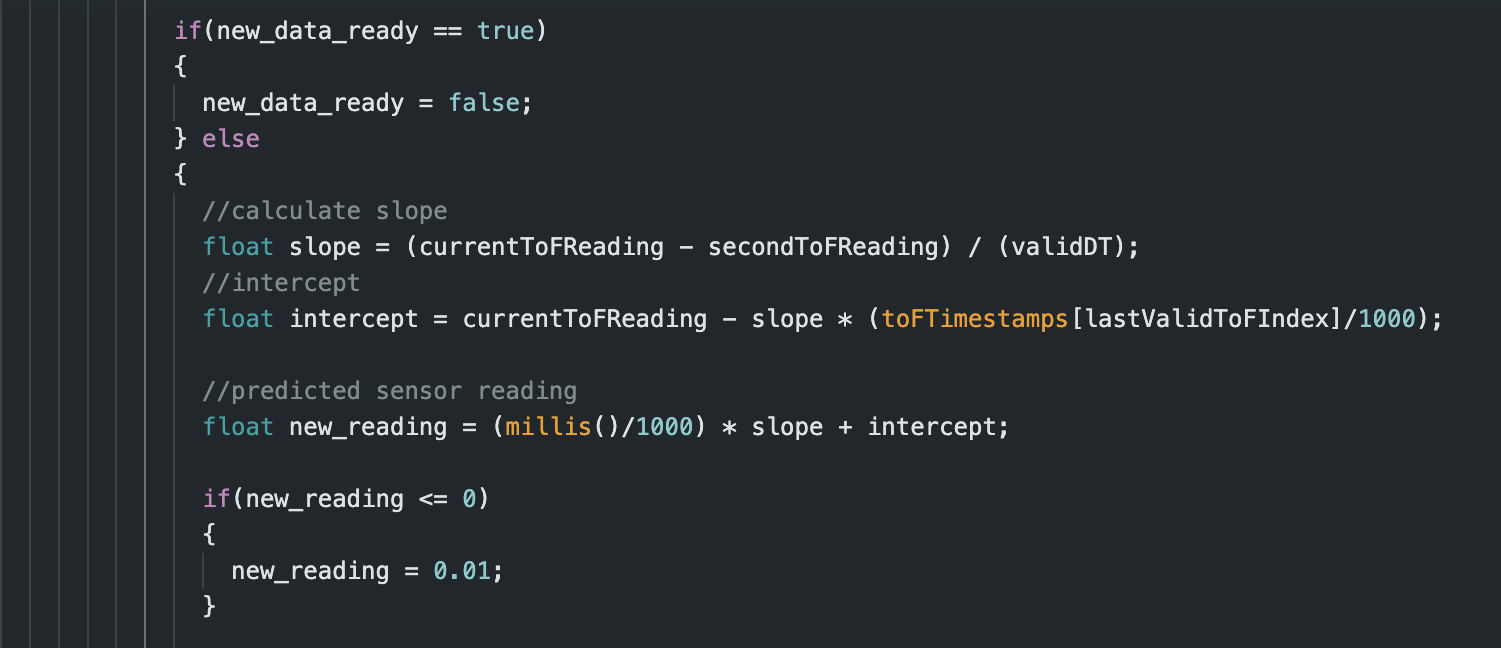Click opening brace after else

point(180,175)
